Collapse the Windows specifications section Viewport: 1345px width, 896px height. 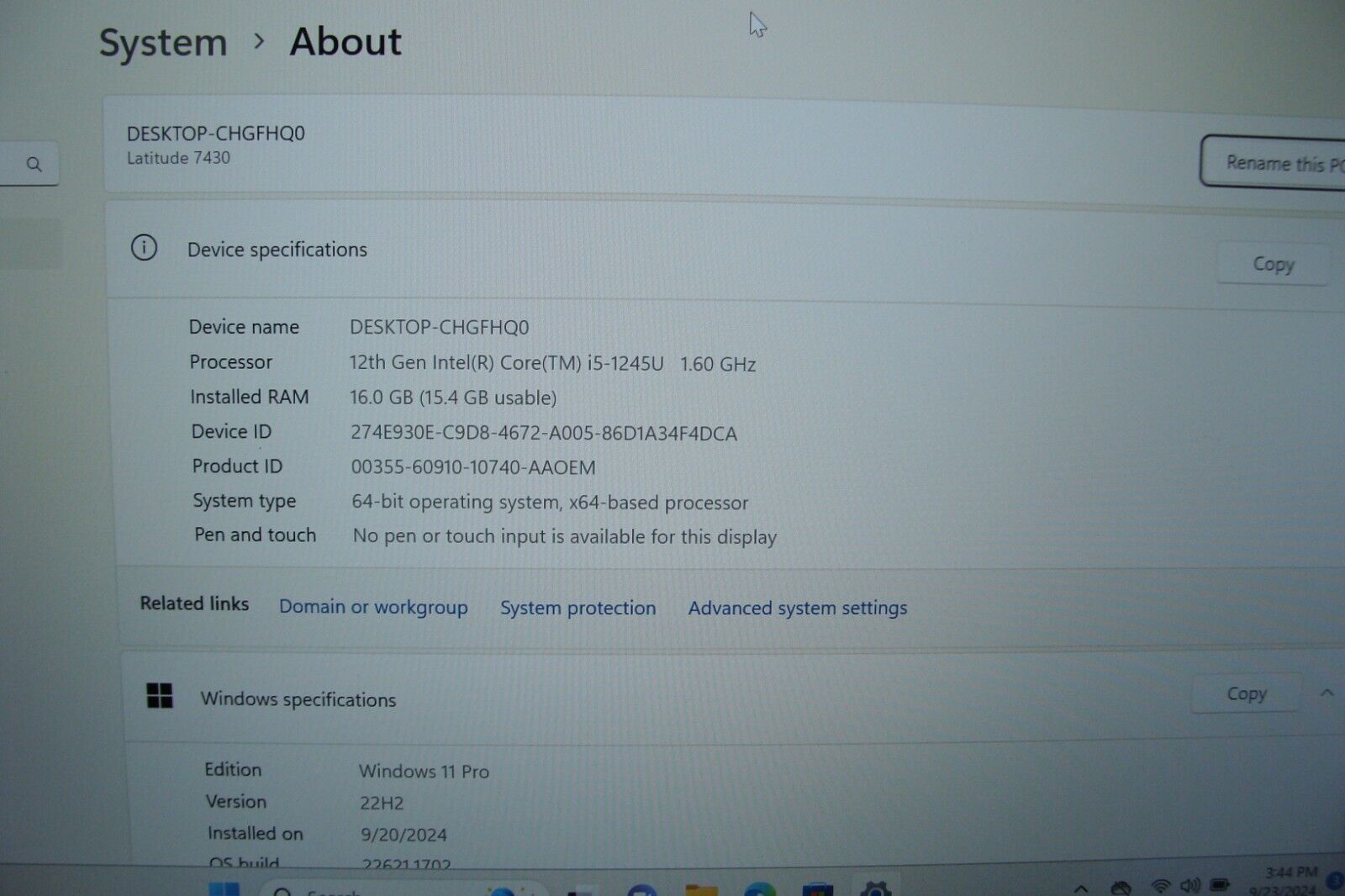1327,693
